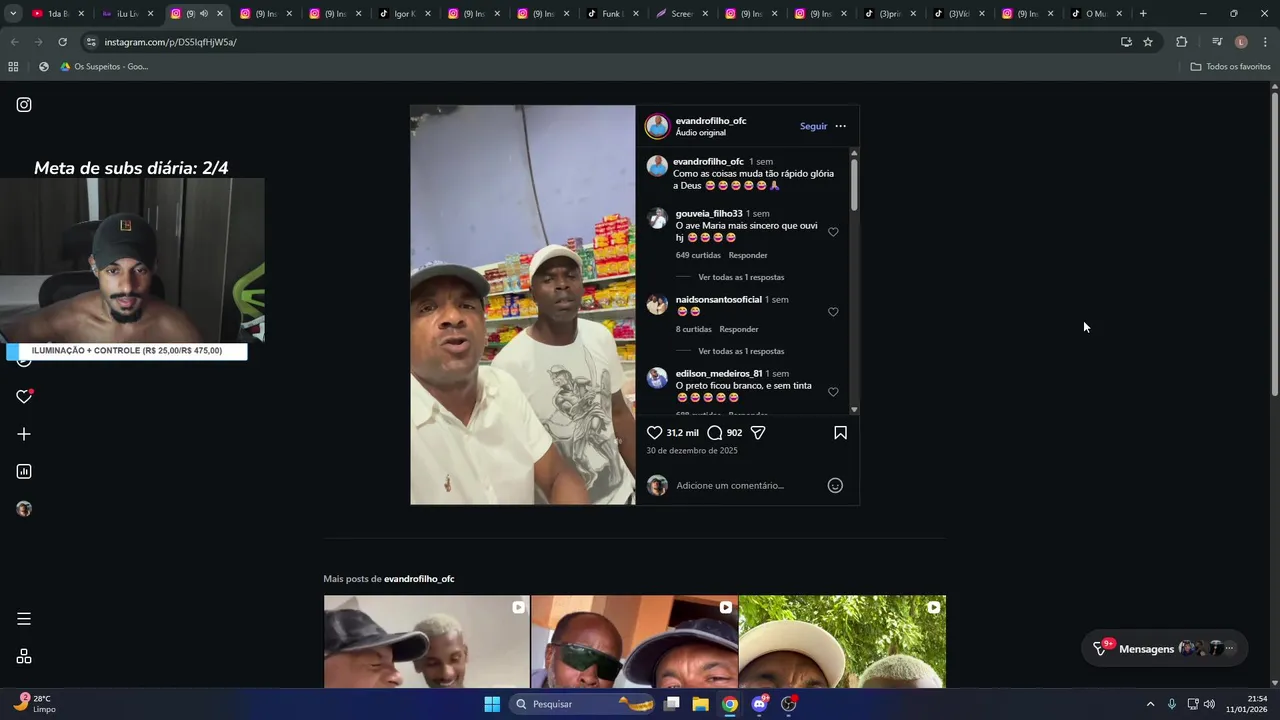Screen dimensions: 1280x720
Task: Follow evandrofilho_ofc with Seguir
Action: click(813, 126)
